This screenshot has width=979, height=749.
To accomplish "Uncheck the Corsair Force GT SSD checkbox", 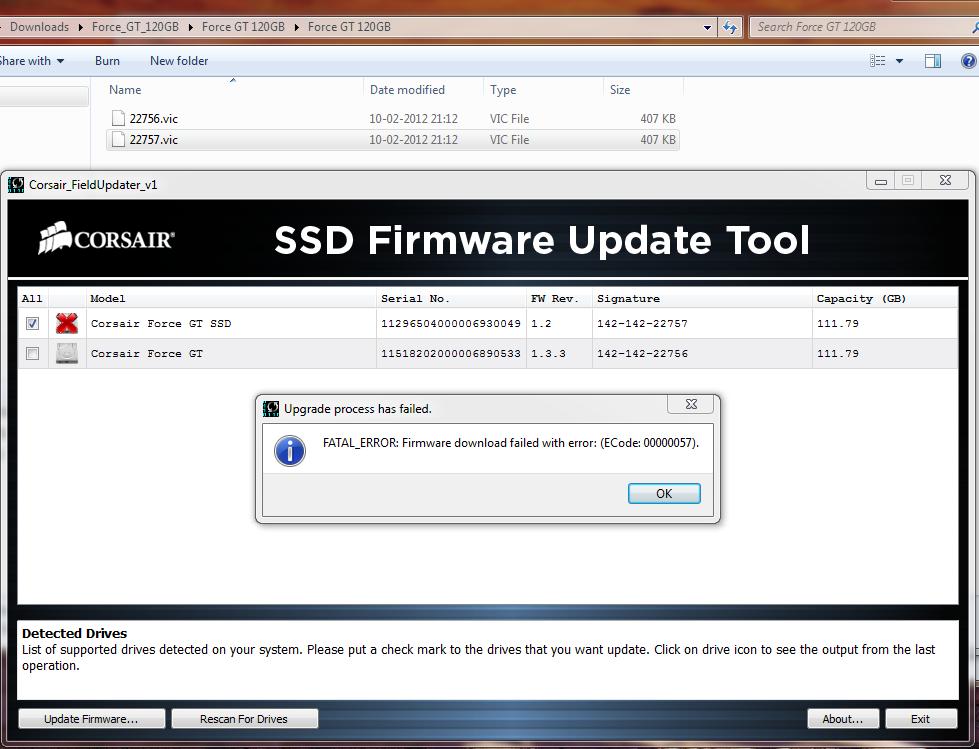I will tap(32, 323).
